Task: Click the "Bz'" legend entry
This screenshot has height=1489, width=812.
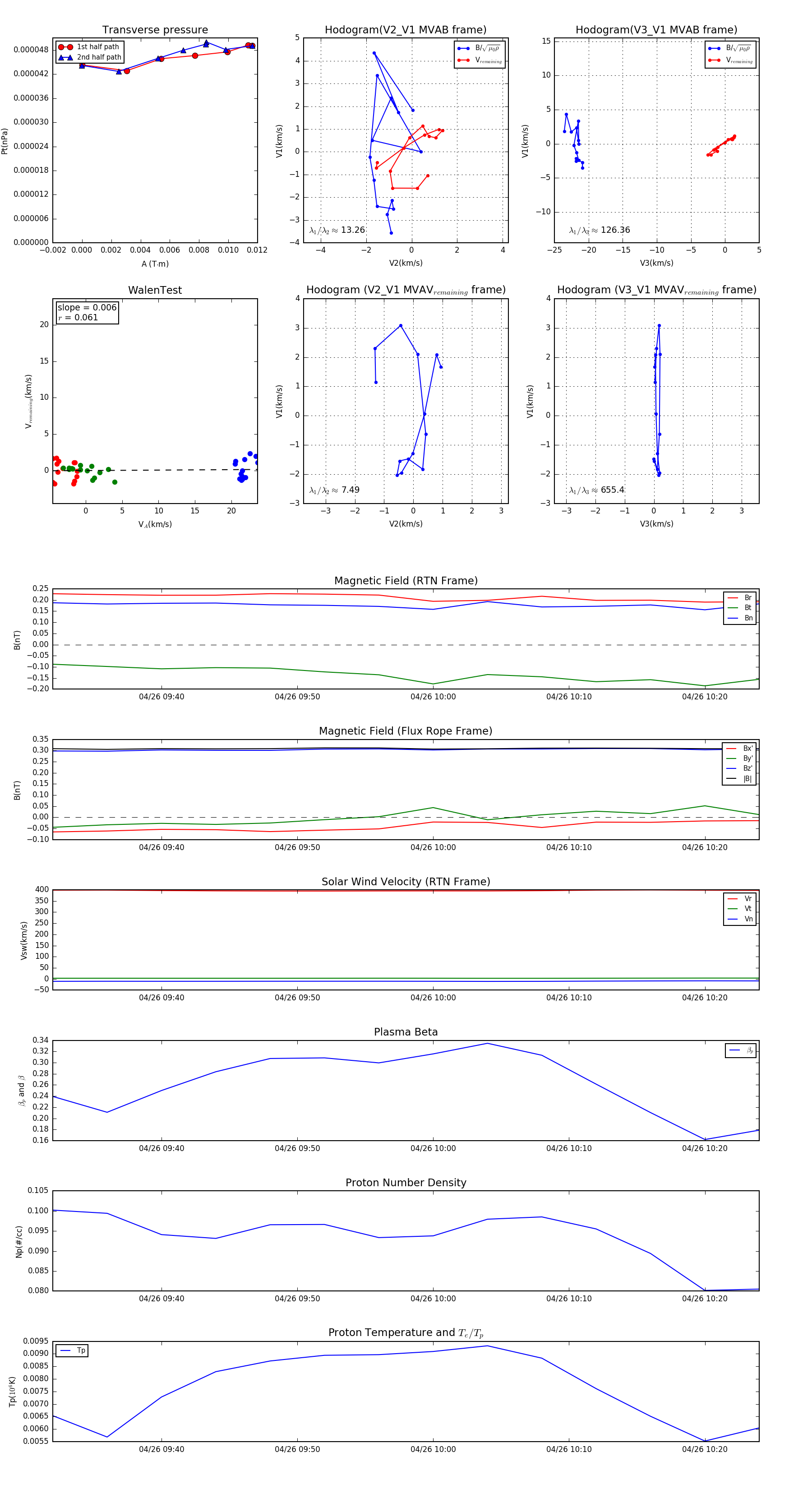Action: coord(740,768)
